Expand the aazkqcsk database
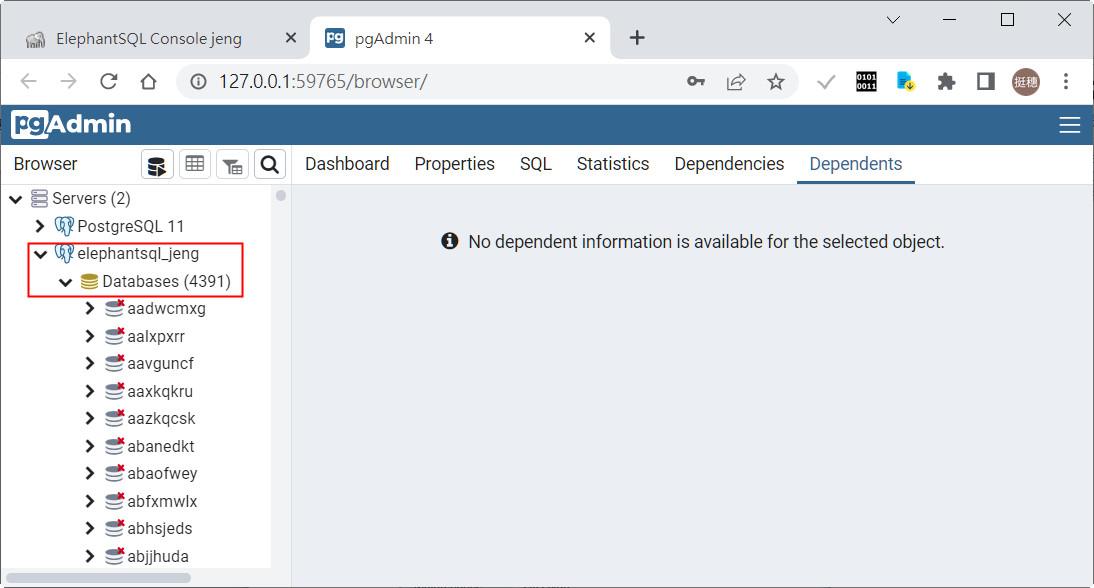The height and width of the screenshot is (588, 1094). click(x=89, y=419)
